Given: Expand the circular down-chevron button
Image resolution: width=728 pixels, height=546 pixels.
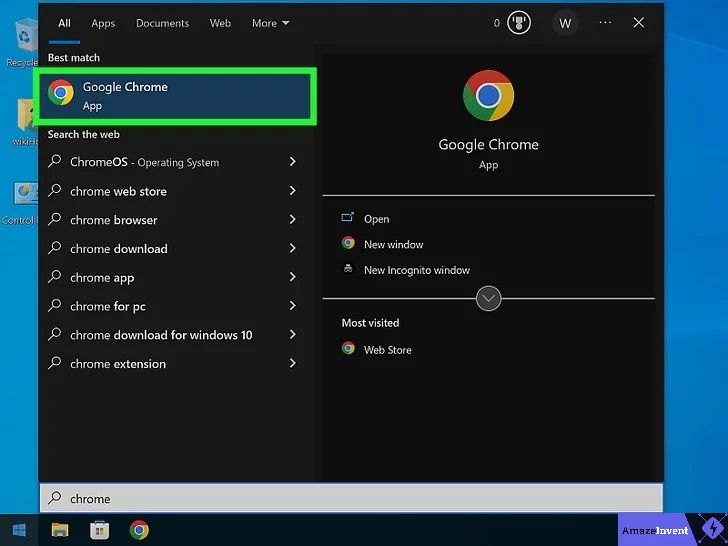Looking at the screenshot, I should tap(488, 299).
